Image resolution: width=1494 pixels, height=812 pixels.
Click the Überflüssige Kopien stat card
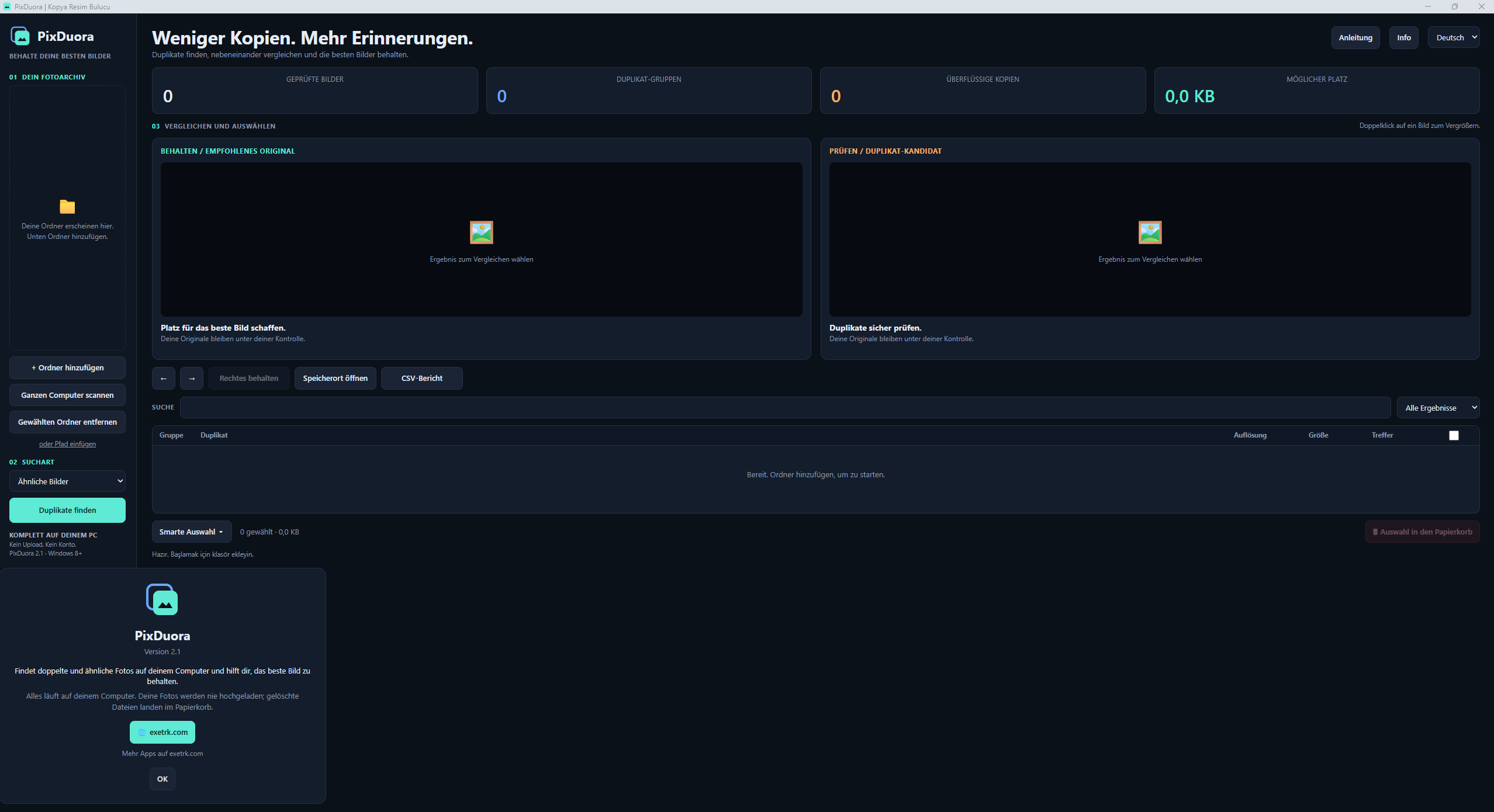click(x=983, y=91)
